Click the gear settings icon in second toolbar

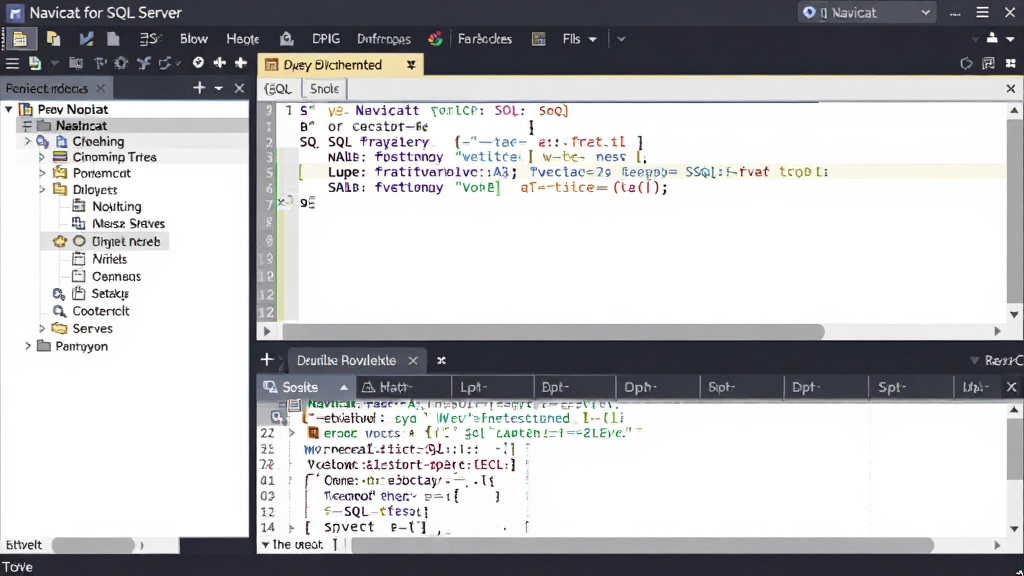(x=121, y=63)
